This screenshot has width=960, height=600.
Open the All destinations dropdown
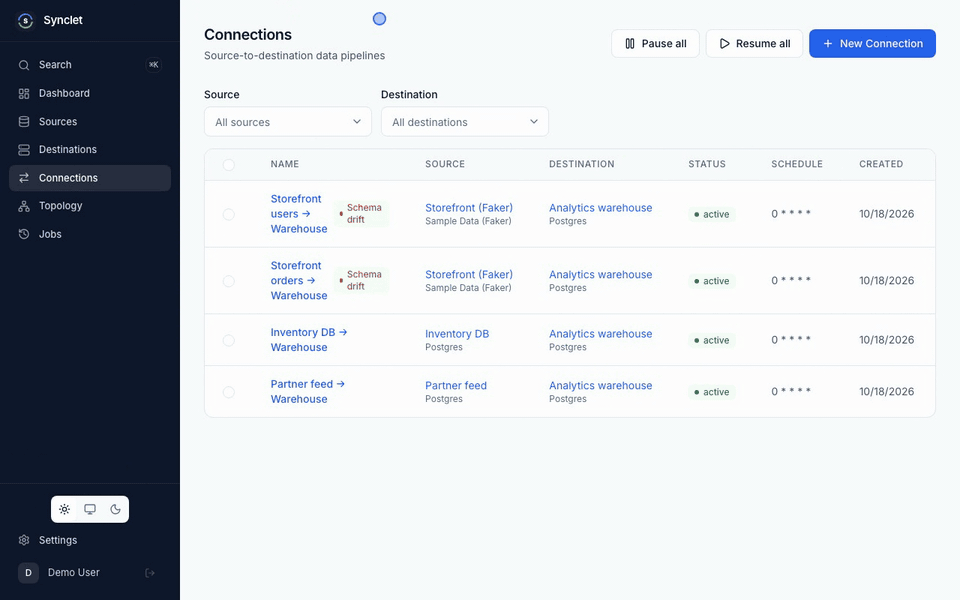click(465, 122)
